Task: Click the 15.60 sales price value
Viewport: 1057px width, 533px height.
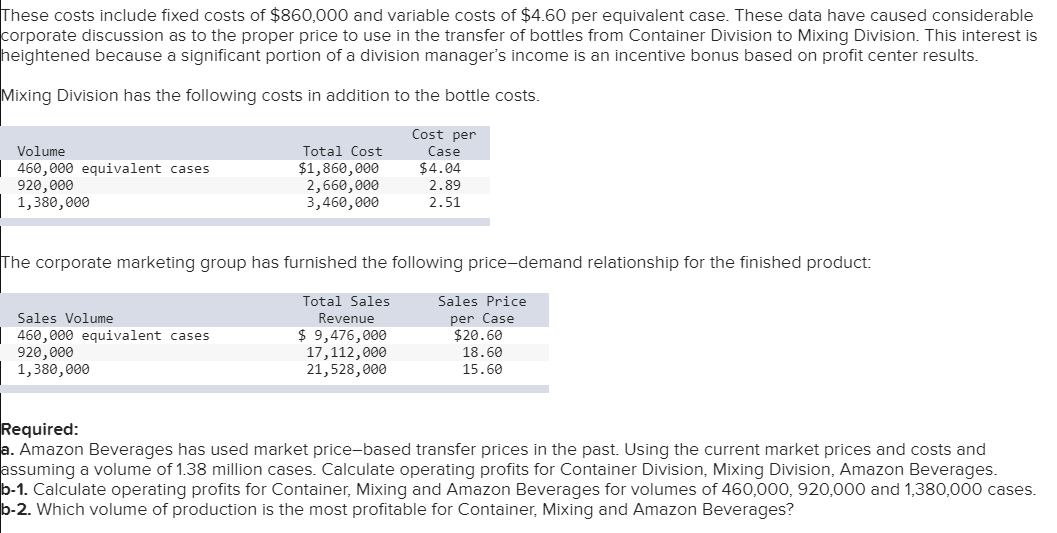Action: [x=482, y=369]
